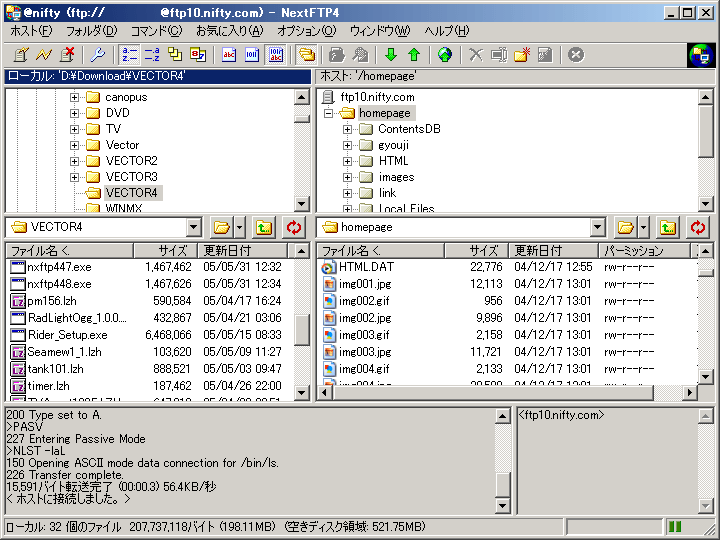Viewport: 720px width, 540px height.
Task: Click the green upload arrow
Action: [x=414, y=55]
